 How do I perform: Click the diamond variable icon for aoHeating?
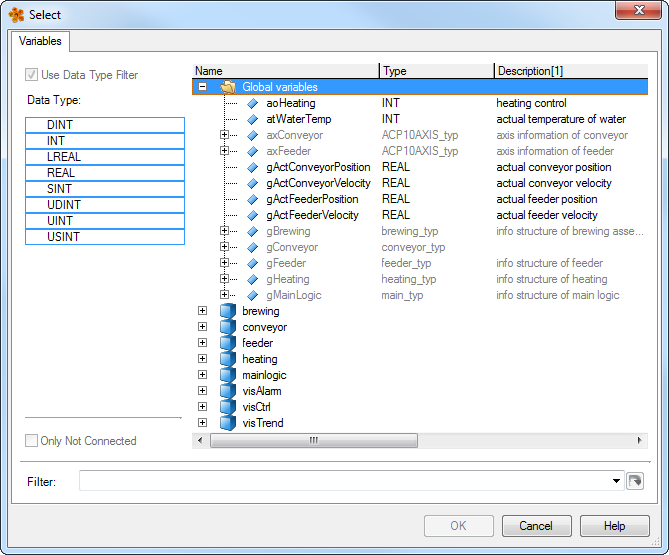coord(253,103)
